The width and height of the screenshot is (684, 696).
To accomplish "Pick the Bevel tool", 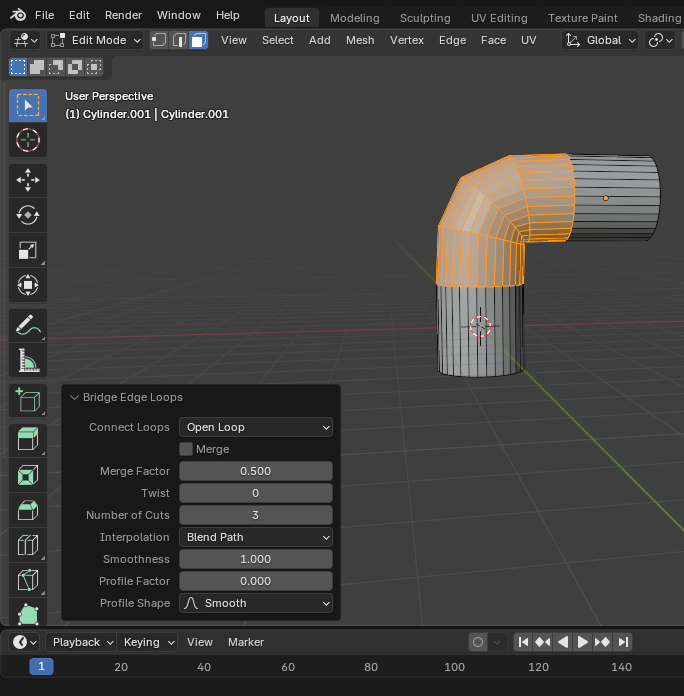I will click(28, 510).
